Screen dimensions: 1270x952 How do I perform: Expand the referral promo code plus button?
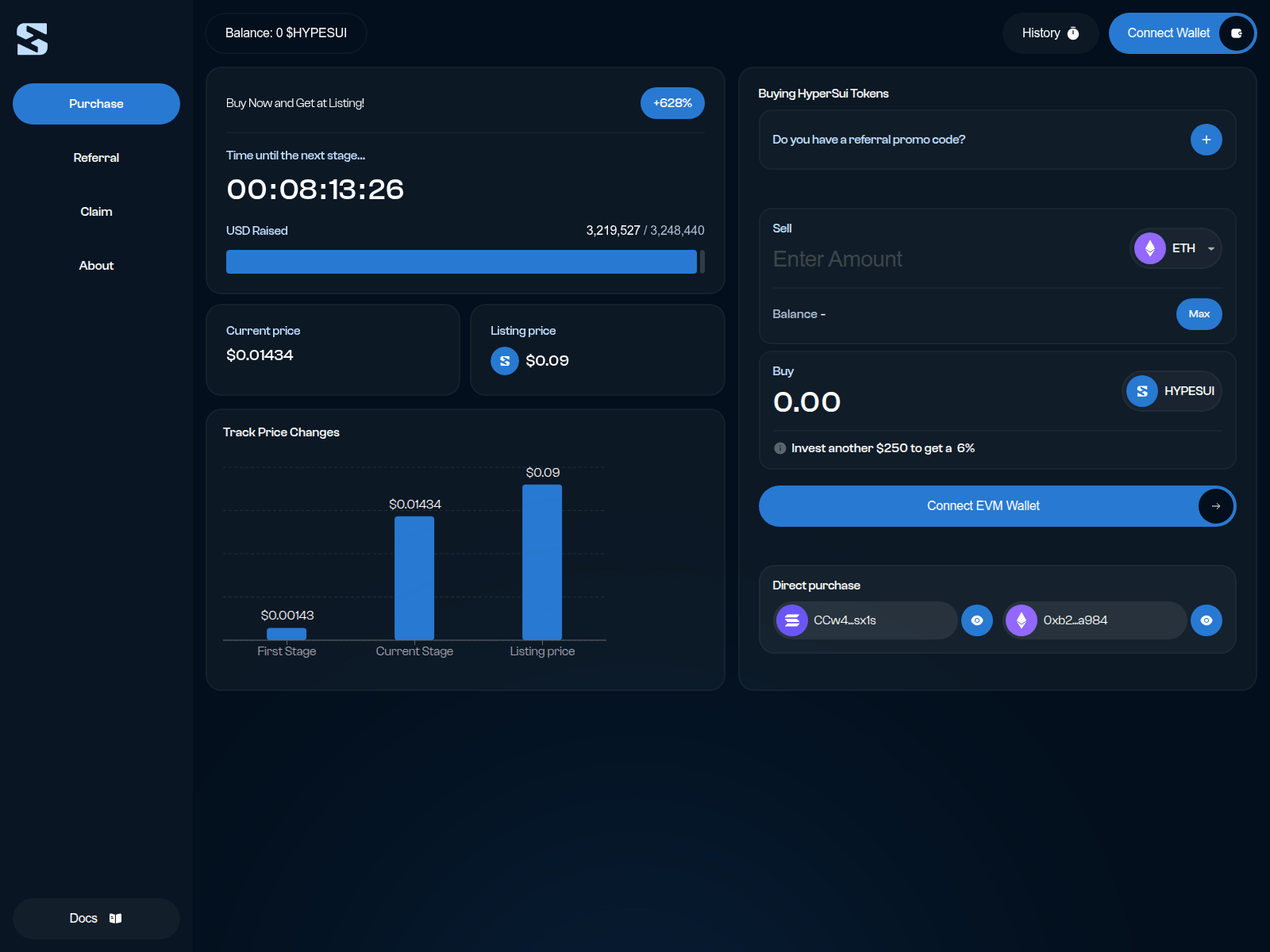pos(1206,140)
